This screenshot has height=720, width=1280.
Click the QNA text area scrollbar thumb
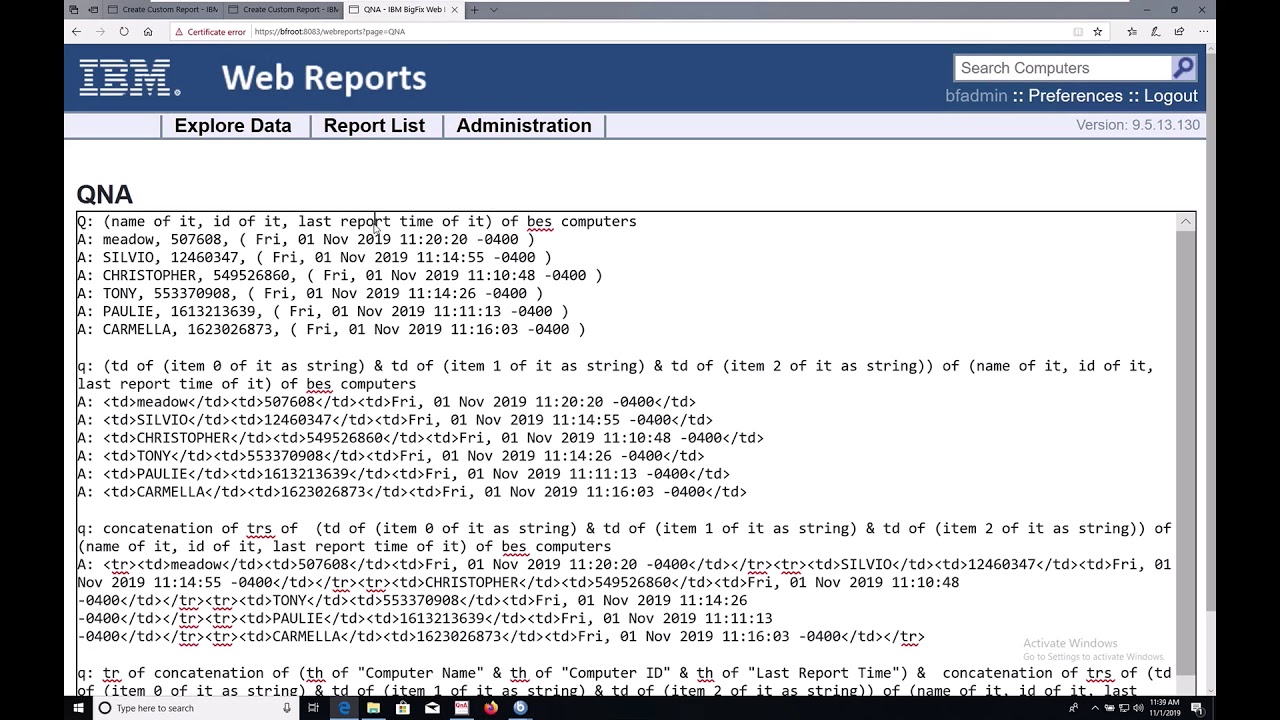point(1185,454)
